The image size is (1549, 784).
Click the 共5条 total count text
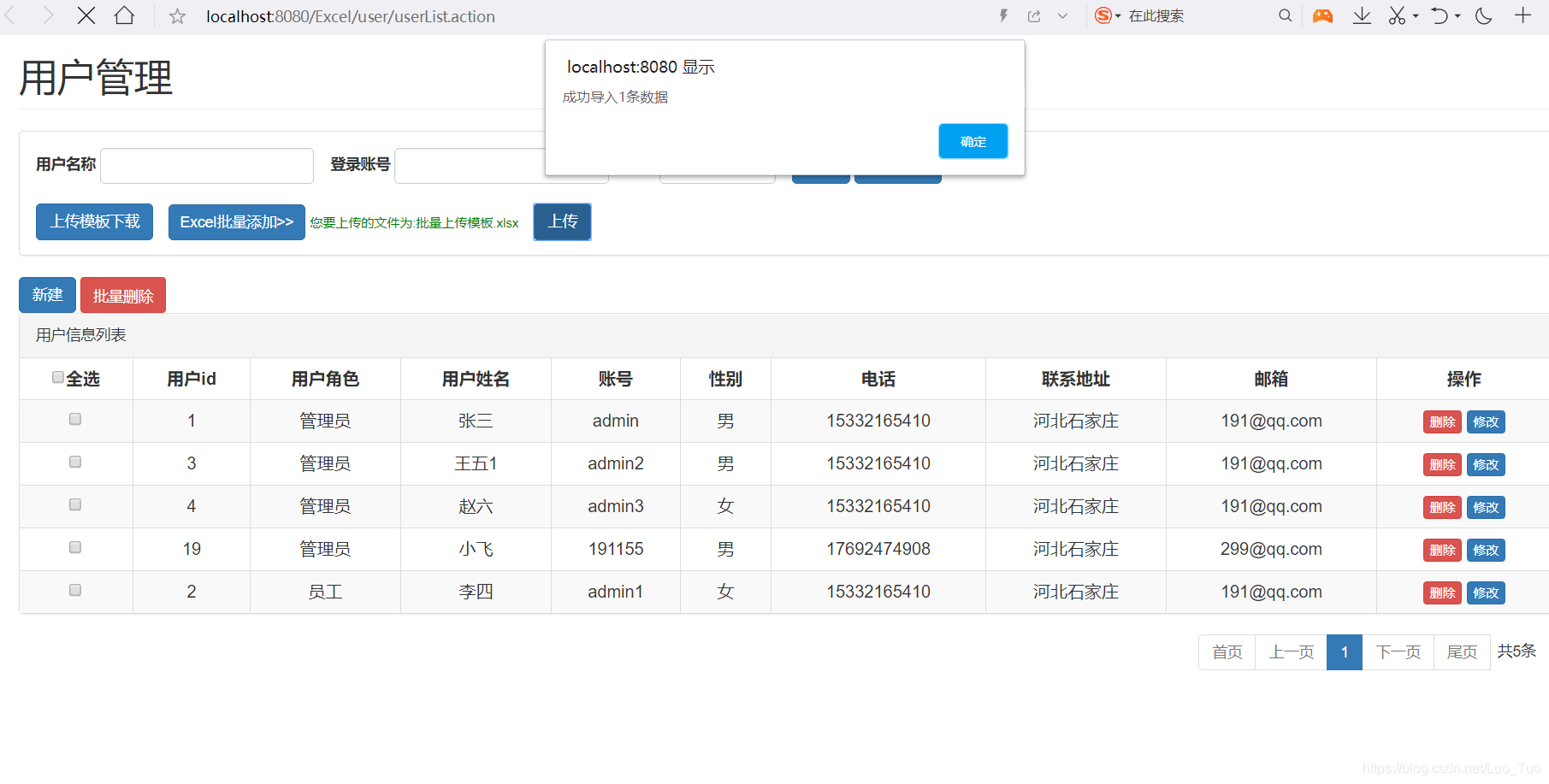[x=1516, y=651]
